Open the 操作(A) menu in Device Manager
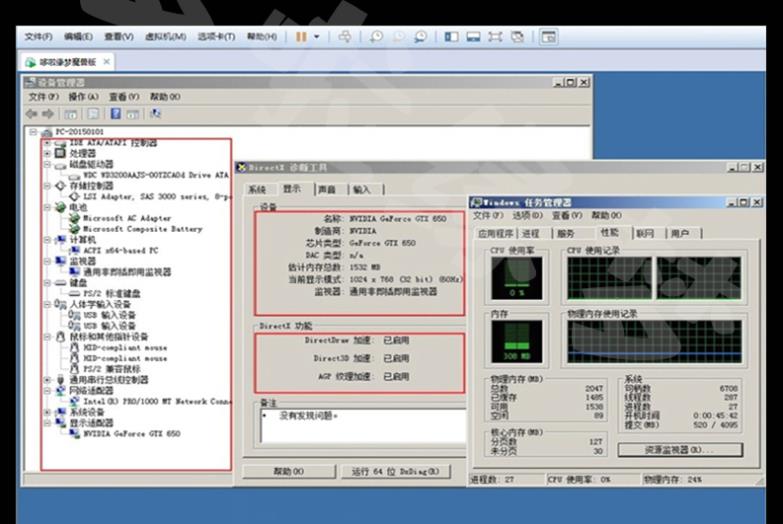 (x=84, y=97)
